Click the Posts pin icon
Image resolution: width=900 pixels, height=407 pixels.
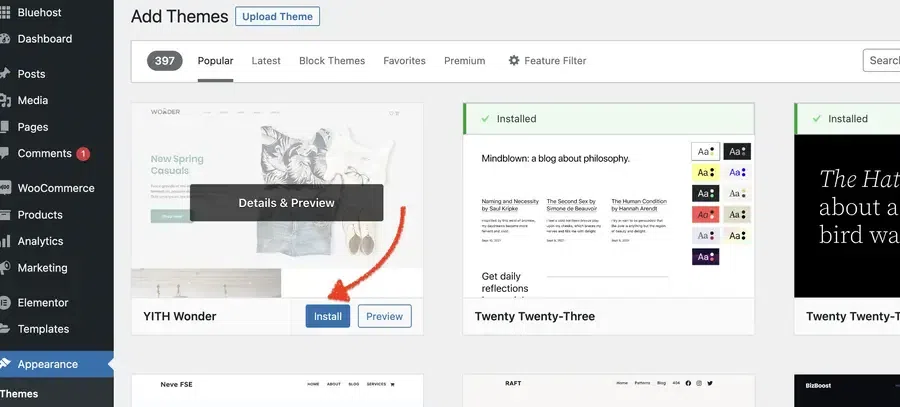[x=5, y=73]
